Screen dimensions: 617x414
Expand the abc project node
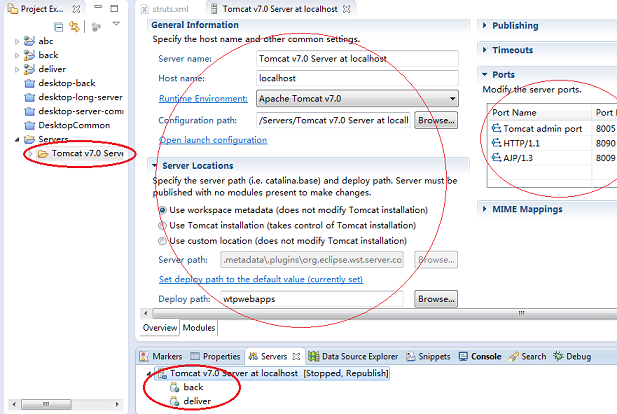point(17,41)
